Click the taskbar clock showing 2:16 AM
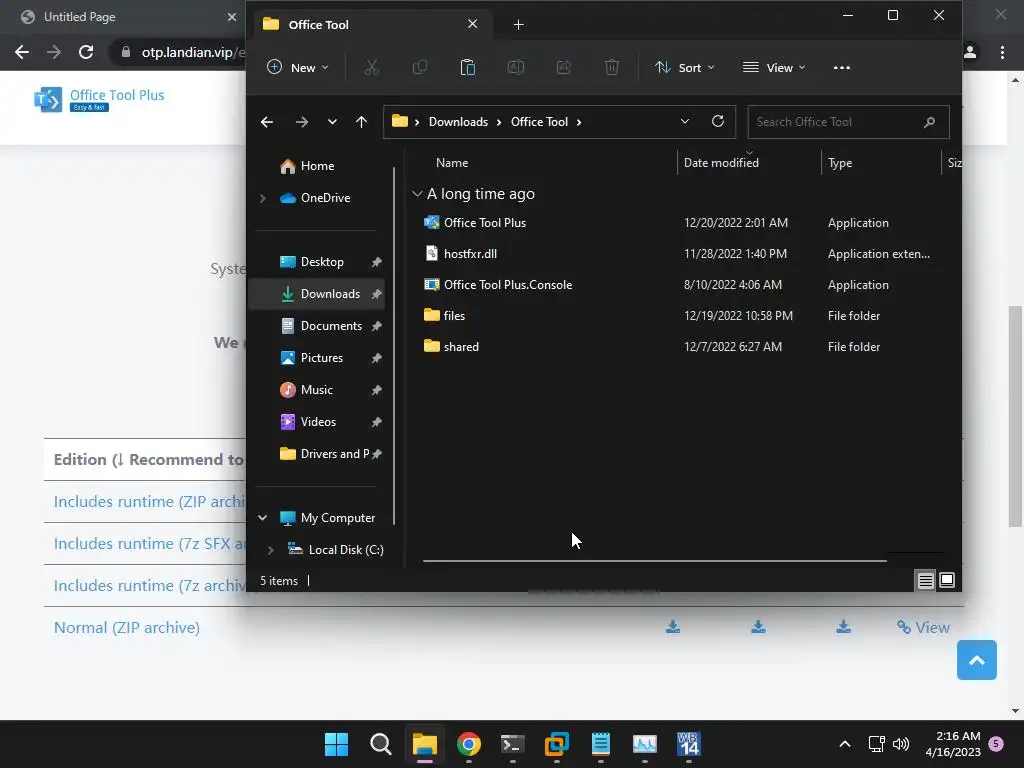The image size is (1024, 768). 953,744
